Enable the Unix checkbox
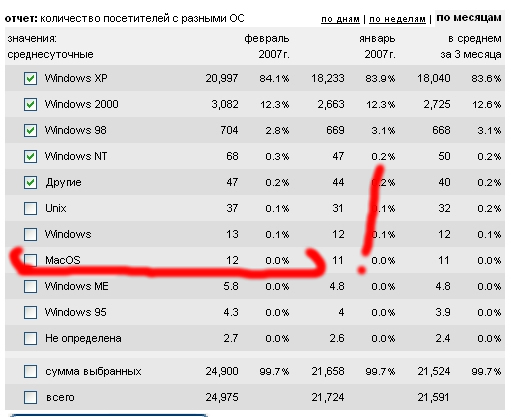This screenshot has width=517, height=417. point(30,209)
